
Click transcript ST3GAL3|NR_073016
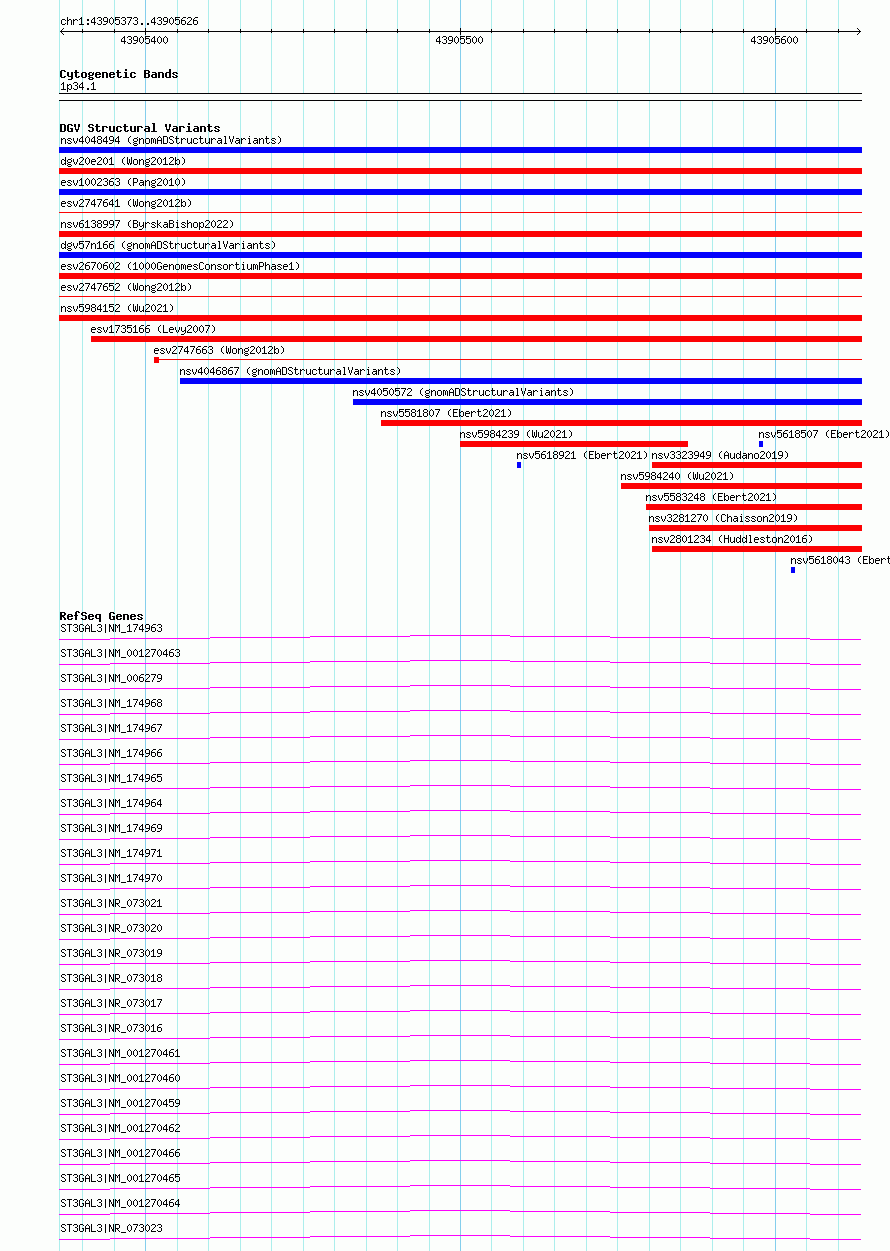click(x=111, y=1028)
